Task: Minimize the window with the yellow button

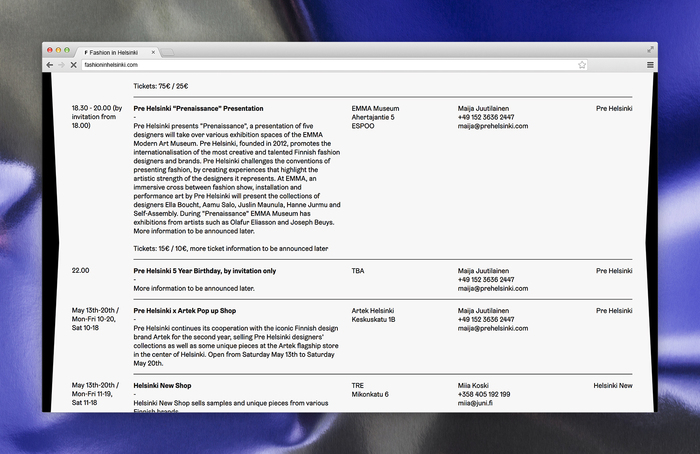Action: (x=58, y=50)
